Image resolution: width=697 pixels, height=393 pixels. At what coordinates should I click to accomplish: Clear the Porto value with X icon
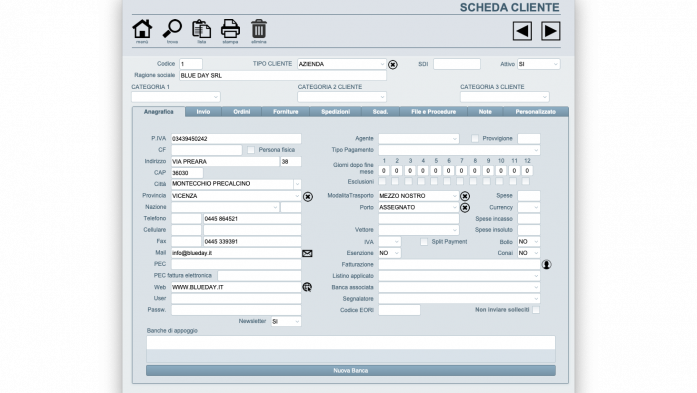pyautogui.click(x=465, y=208)
